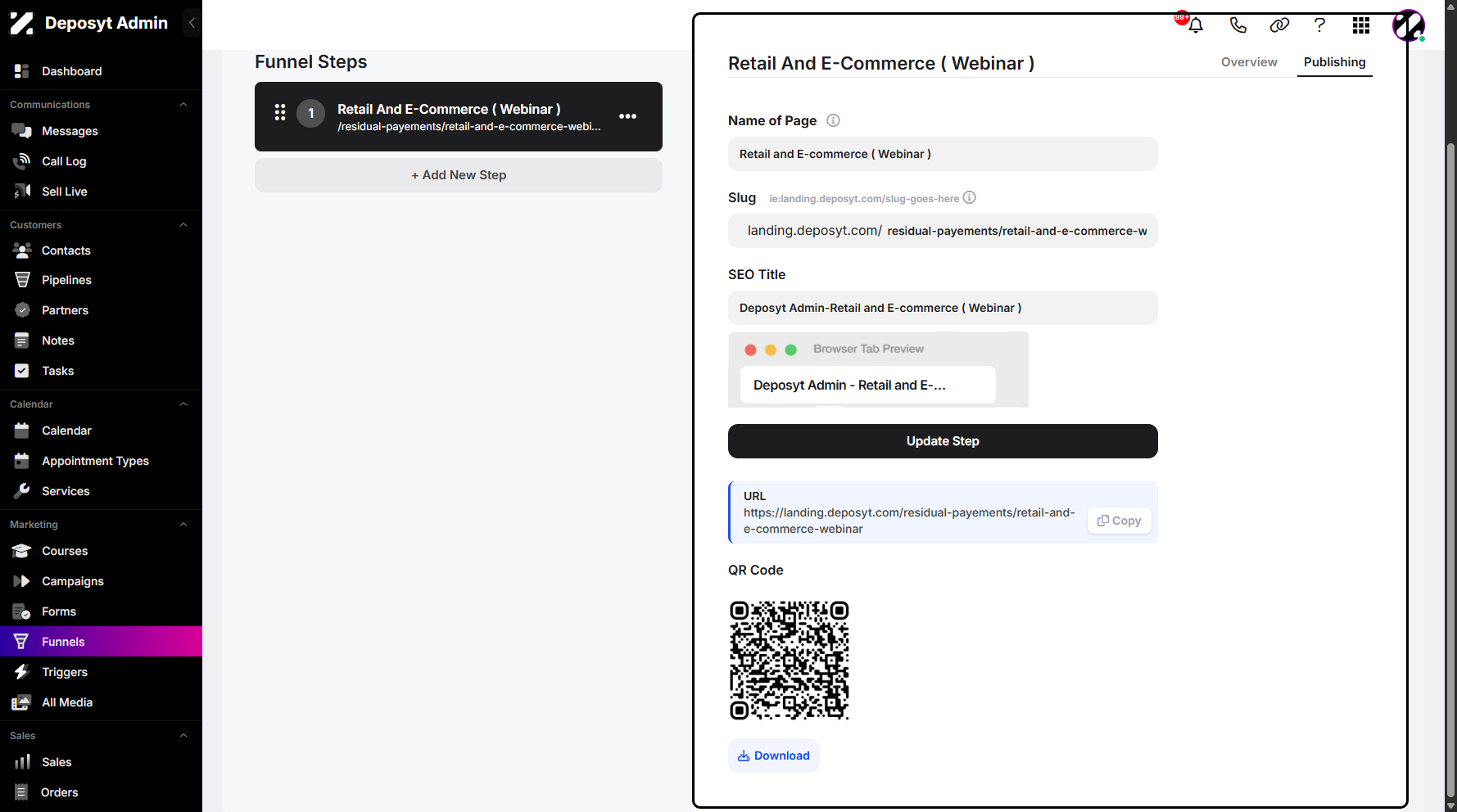This screenshot has width=1457, height=812.
Task: Download the QR code
Action: coord(774,756)
